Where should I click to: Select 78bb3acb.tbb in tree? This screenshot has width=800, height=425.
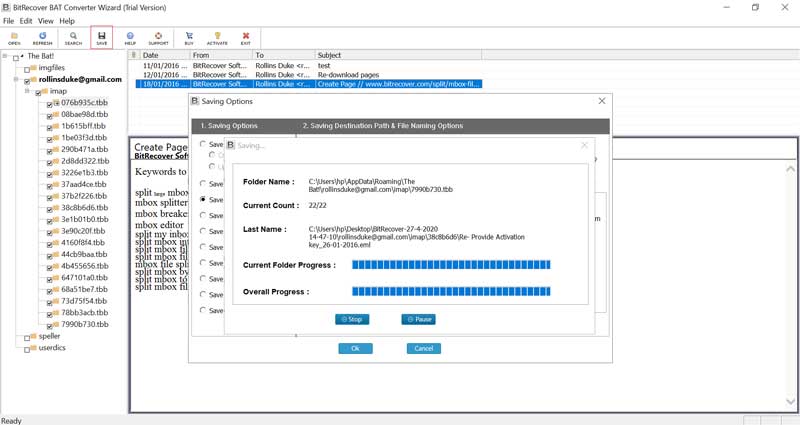[85, 313]
